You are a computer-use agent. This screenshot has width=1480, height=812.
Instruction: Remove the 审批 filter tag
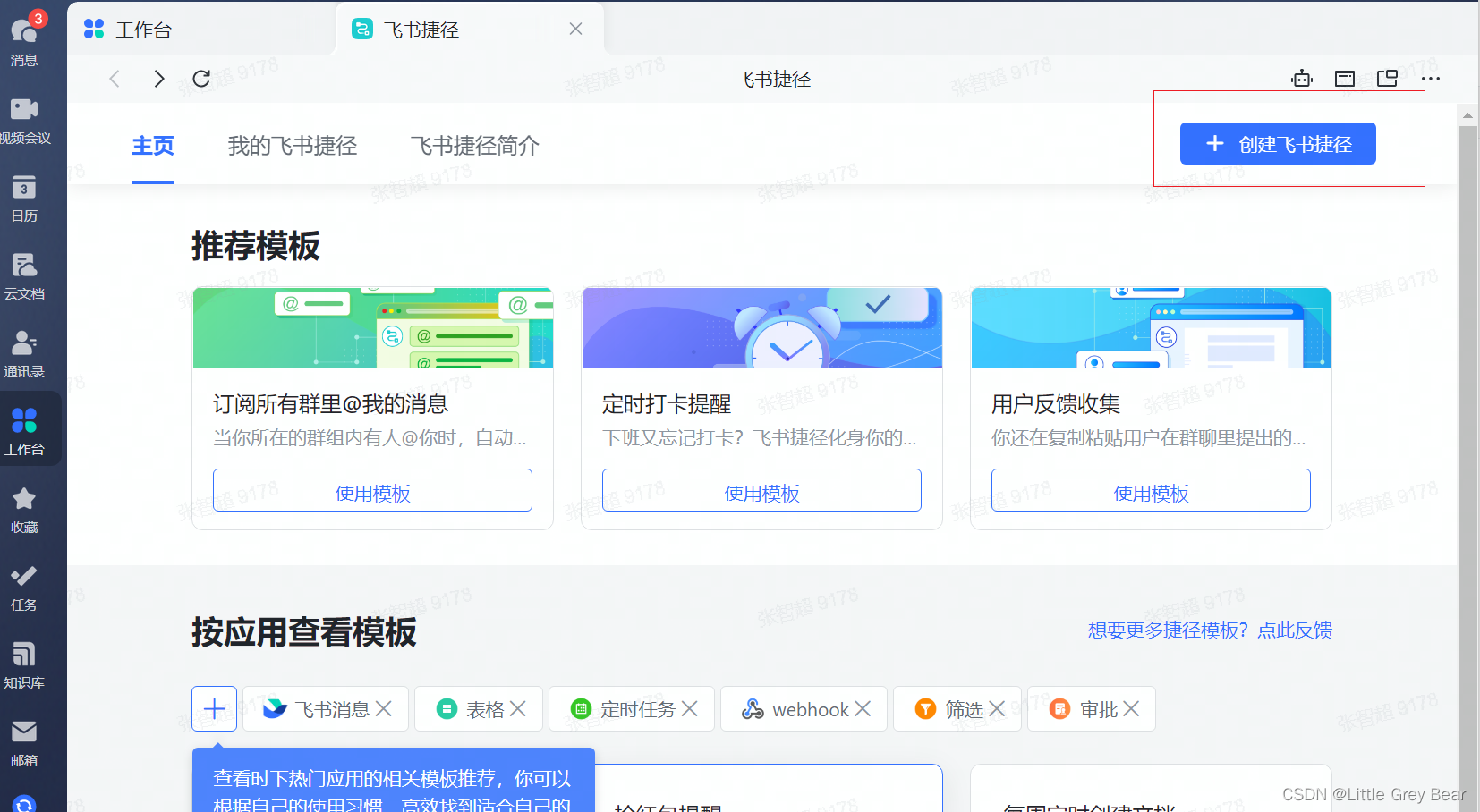click(1131, 708)
